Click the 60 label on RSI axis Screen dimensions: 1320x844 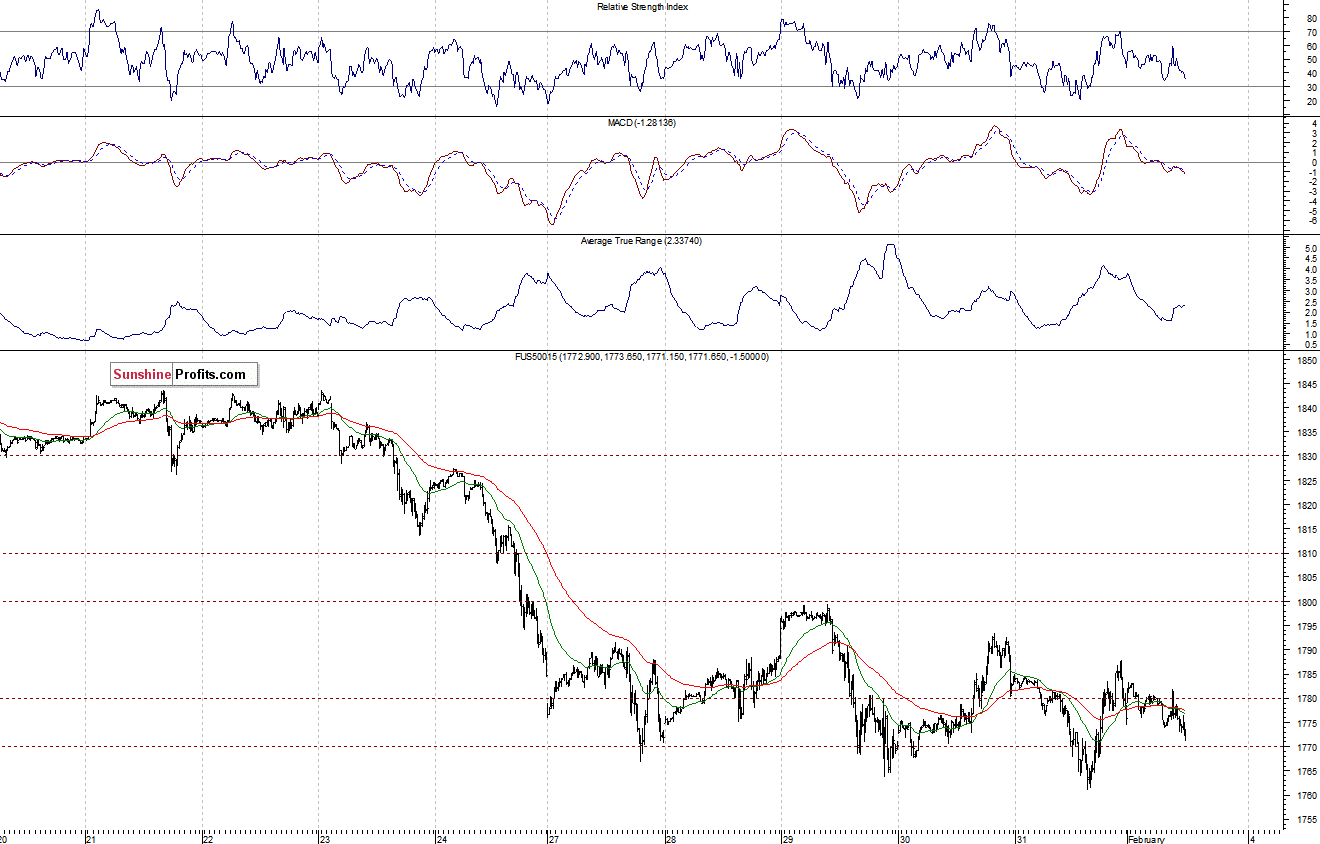pyautogui.click(x=1311, y=46)
